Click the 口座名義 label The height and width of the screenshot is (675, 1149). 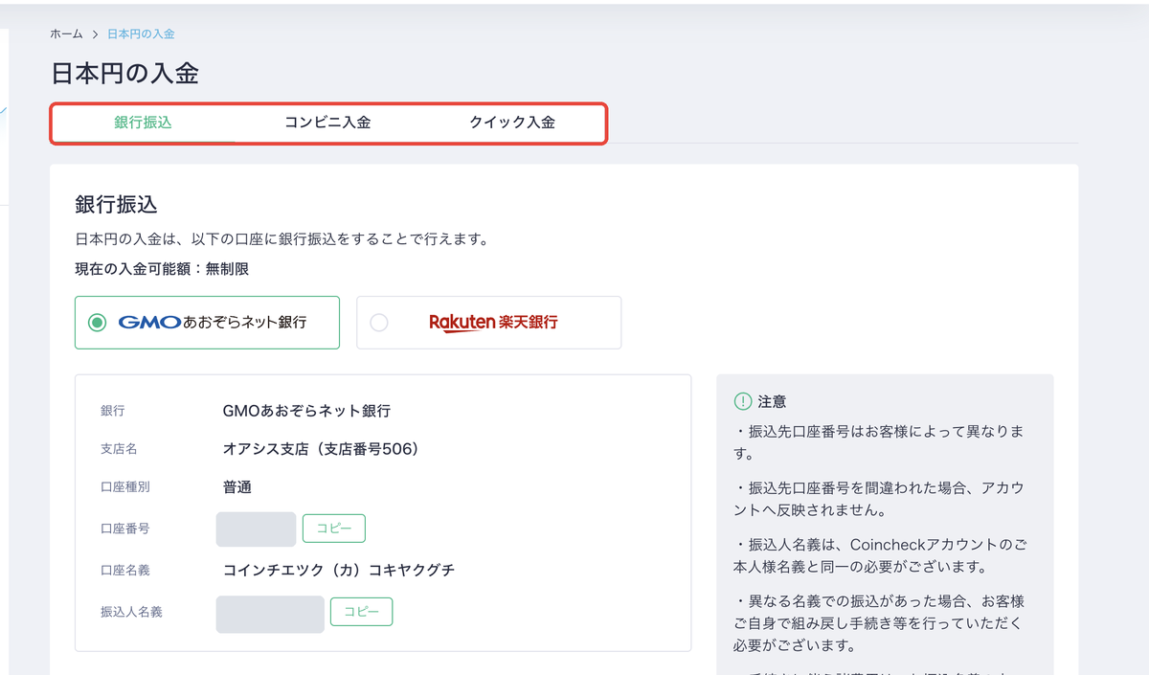[x=125, y=569]
